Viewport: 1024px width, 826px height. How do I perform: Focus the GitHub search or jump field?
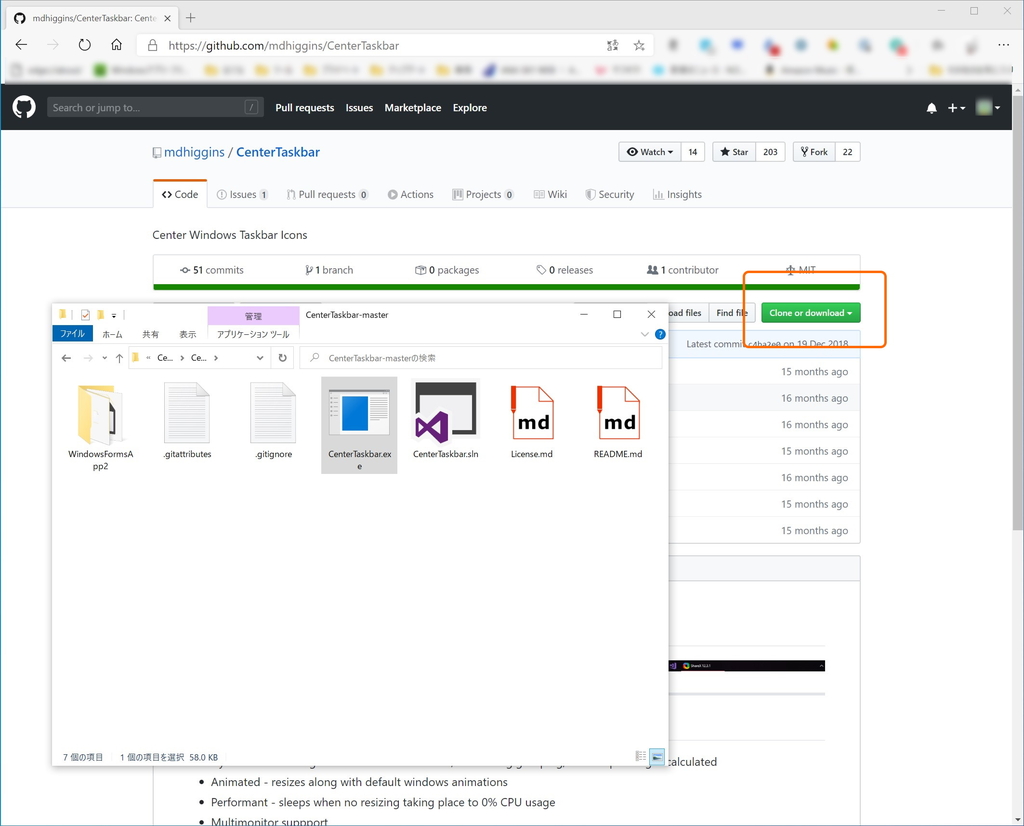click(155, 108)
